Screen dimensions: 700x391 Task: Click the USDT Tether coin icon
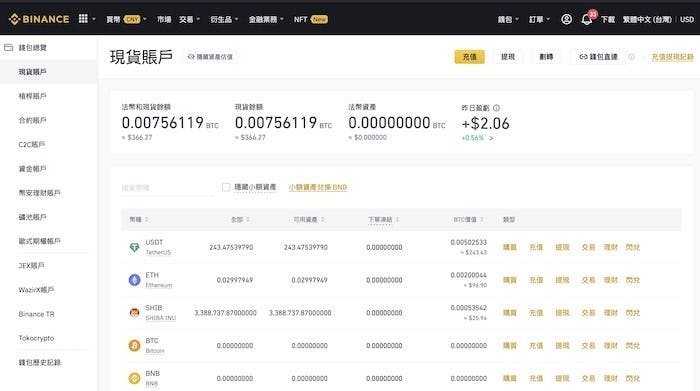(134, 247)
